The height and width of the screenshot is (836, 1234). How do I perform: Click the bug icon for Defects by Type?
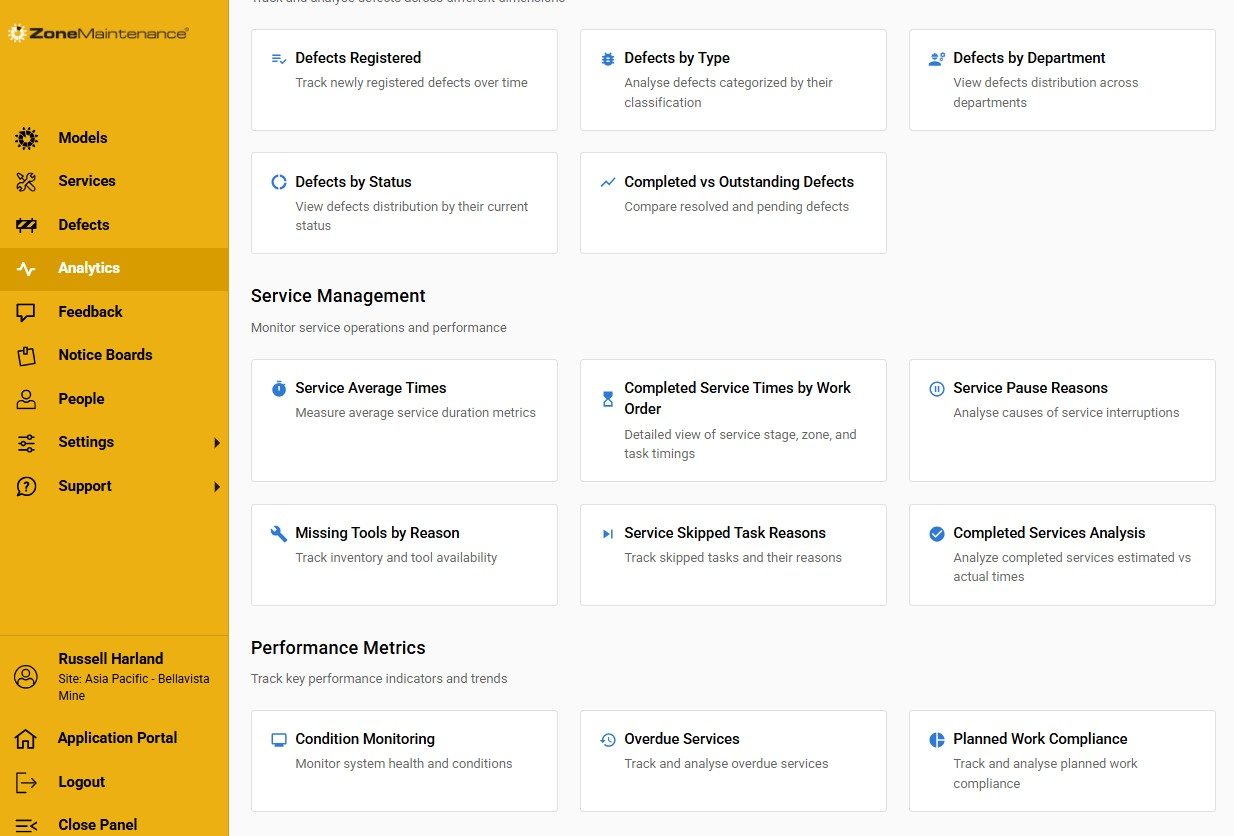608,59
